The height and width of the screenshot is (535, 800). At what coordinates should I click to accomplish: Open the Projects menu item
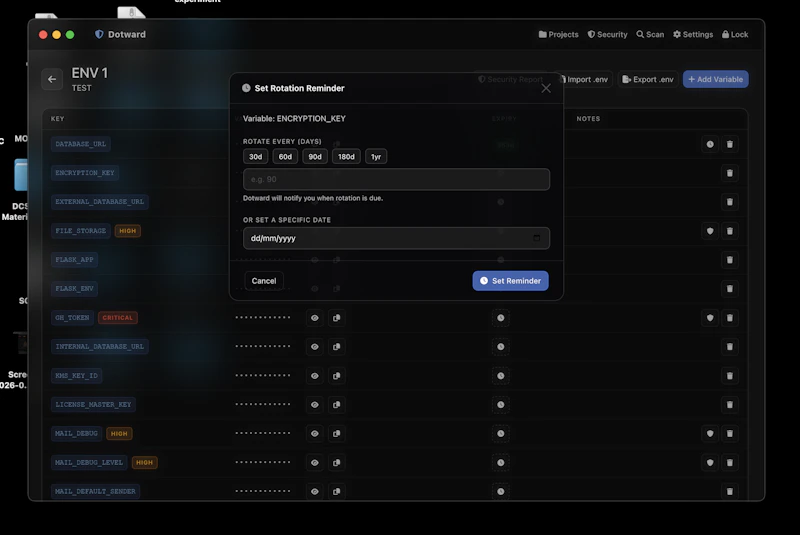(x=558, y=34)
